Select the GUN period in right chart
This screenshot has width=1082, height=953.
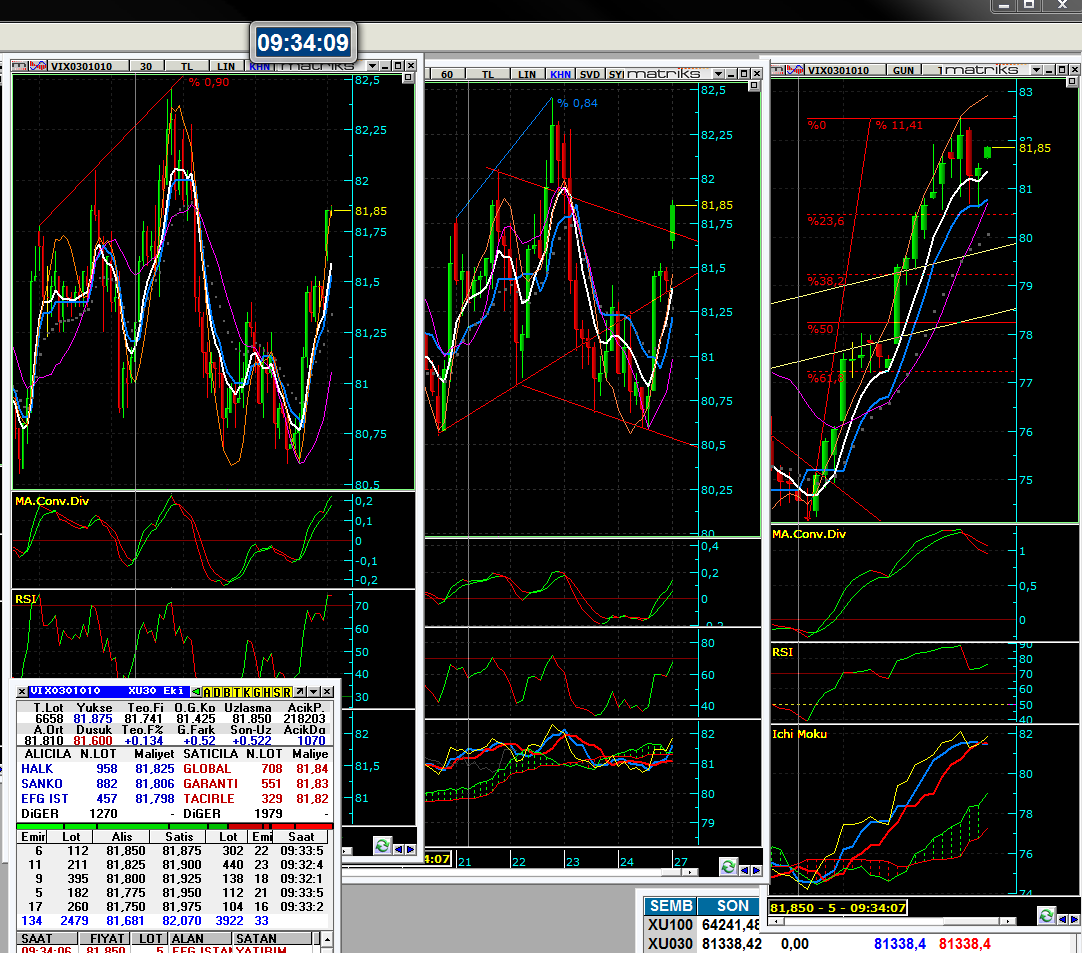click(x=903, y=70)
